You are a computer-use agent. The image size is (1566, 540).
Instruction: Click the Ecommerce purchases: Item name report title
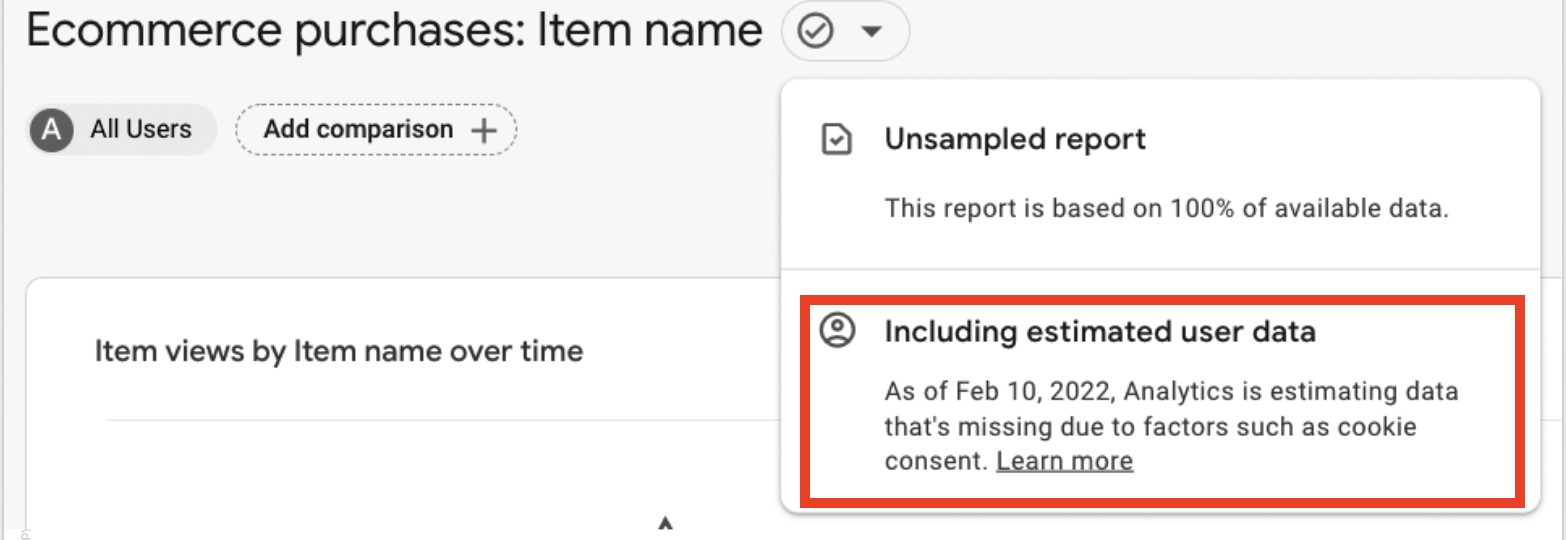[x=394, y=32]
